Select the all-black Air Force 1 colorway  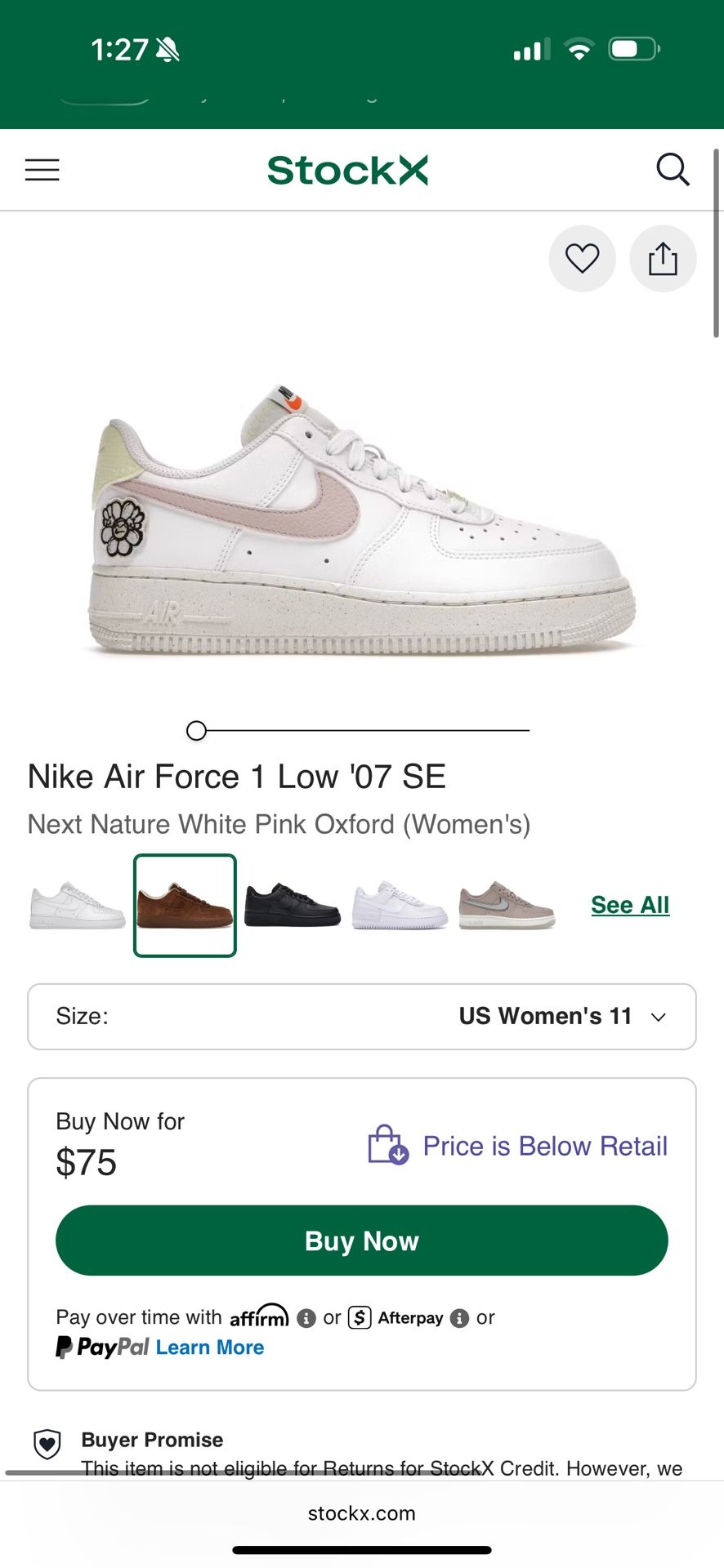click(291, 905)
